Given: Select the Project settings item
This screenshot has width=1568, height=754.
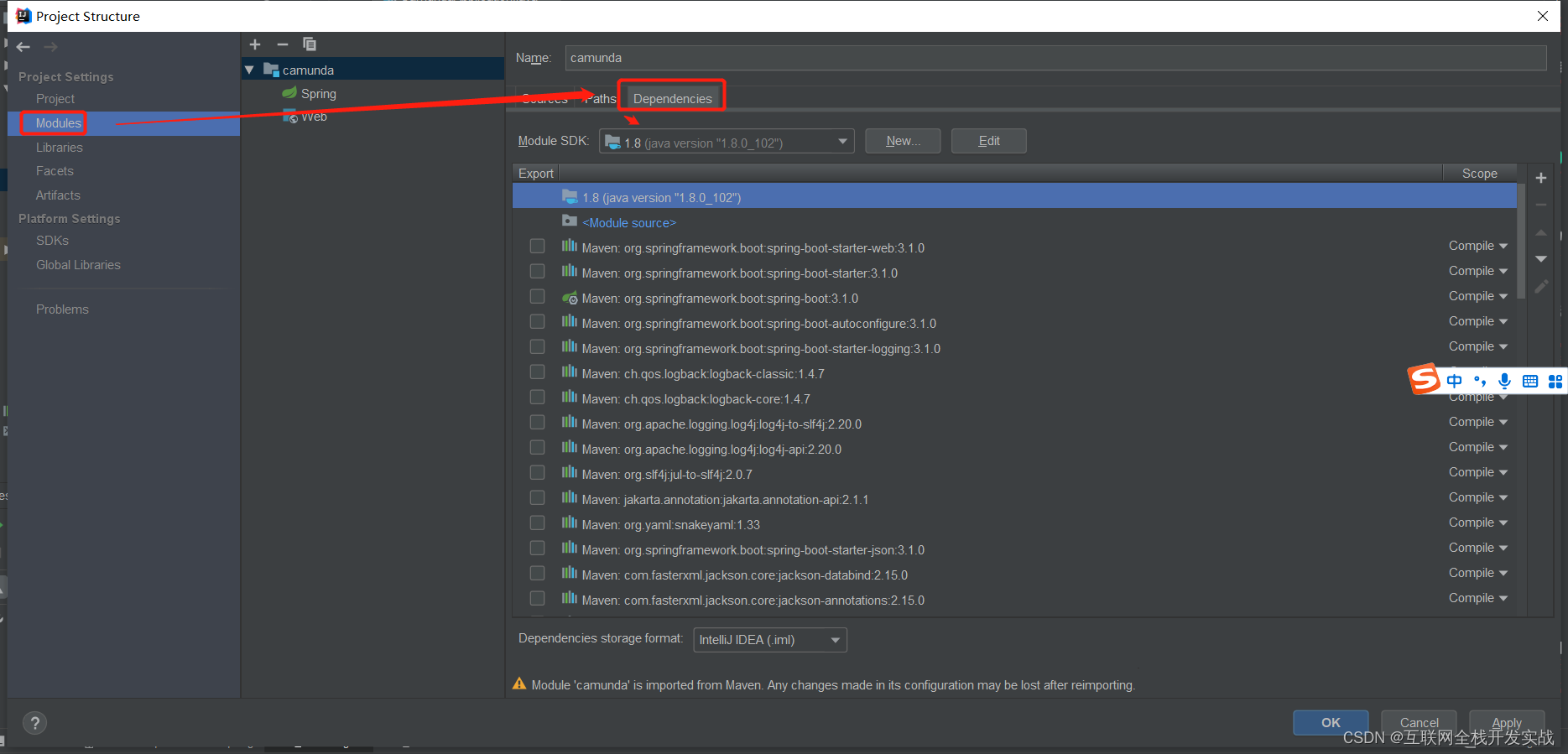Looking at the screenshot, I should [x=55, y=99].
